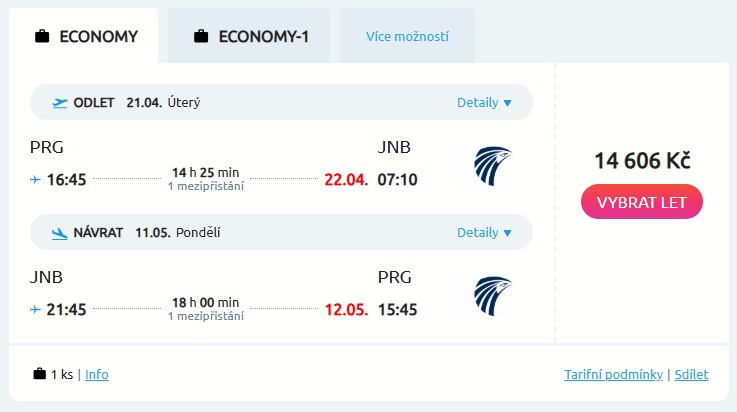Switch to the ECONOMY tab
The image size is (737, 412).
click(87, 37)
